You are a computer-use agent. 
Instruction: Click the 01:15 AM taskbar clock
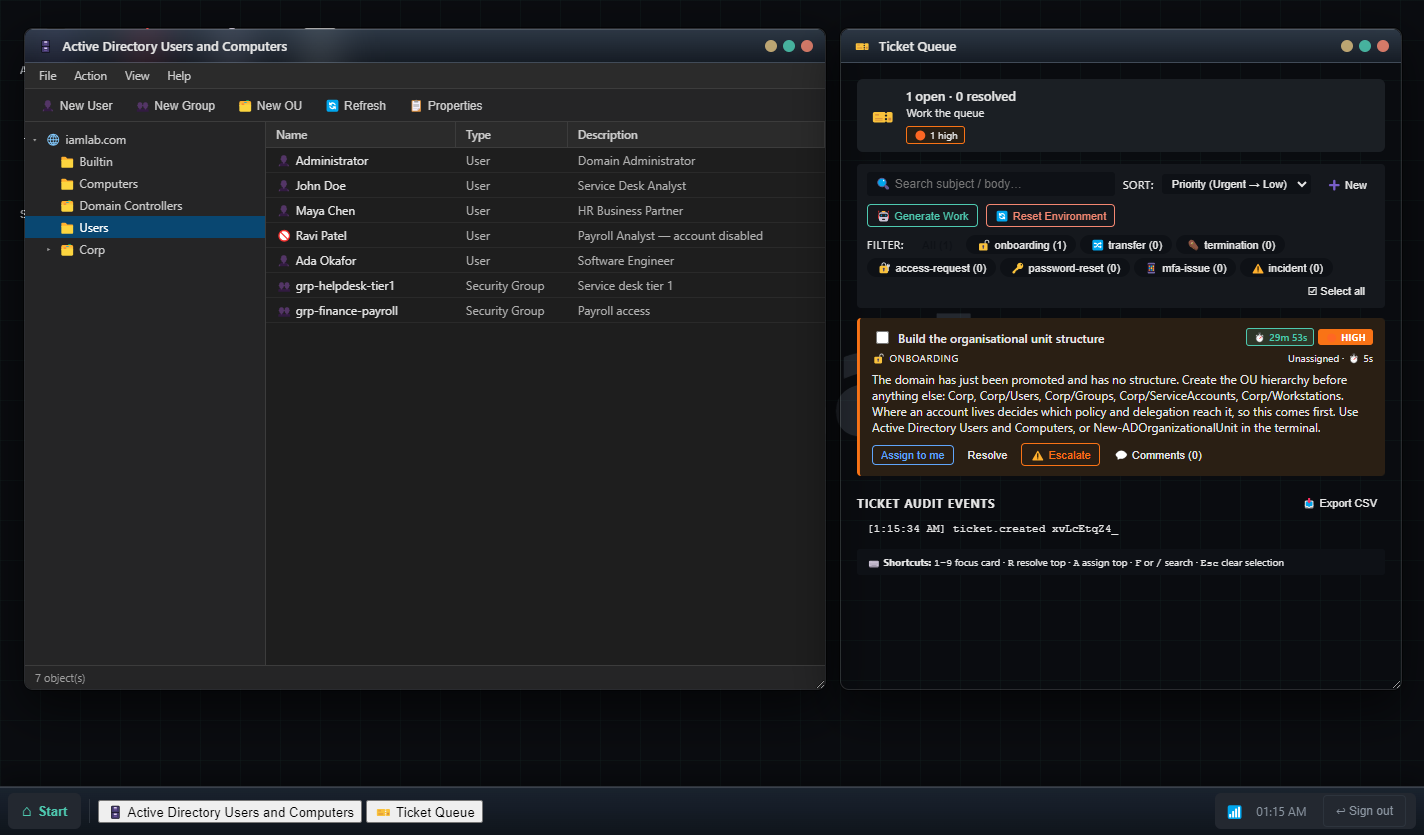[1281, 812]
